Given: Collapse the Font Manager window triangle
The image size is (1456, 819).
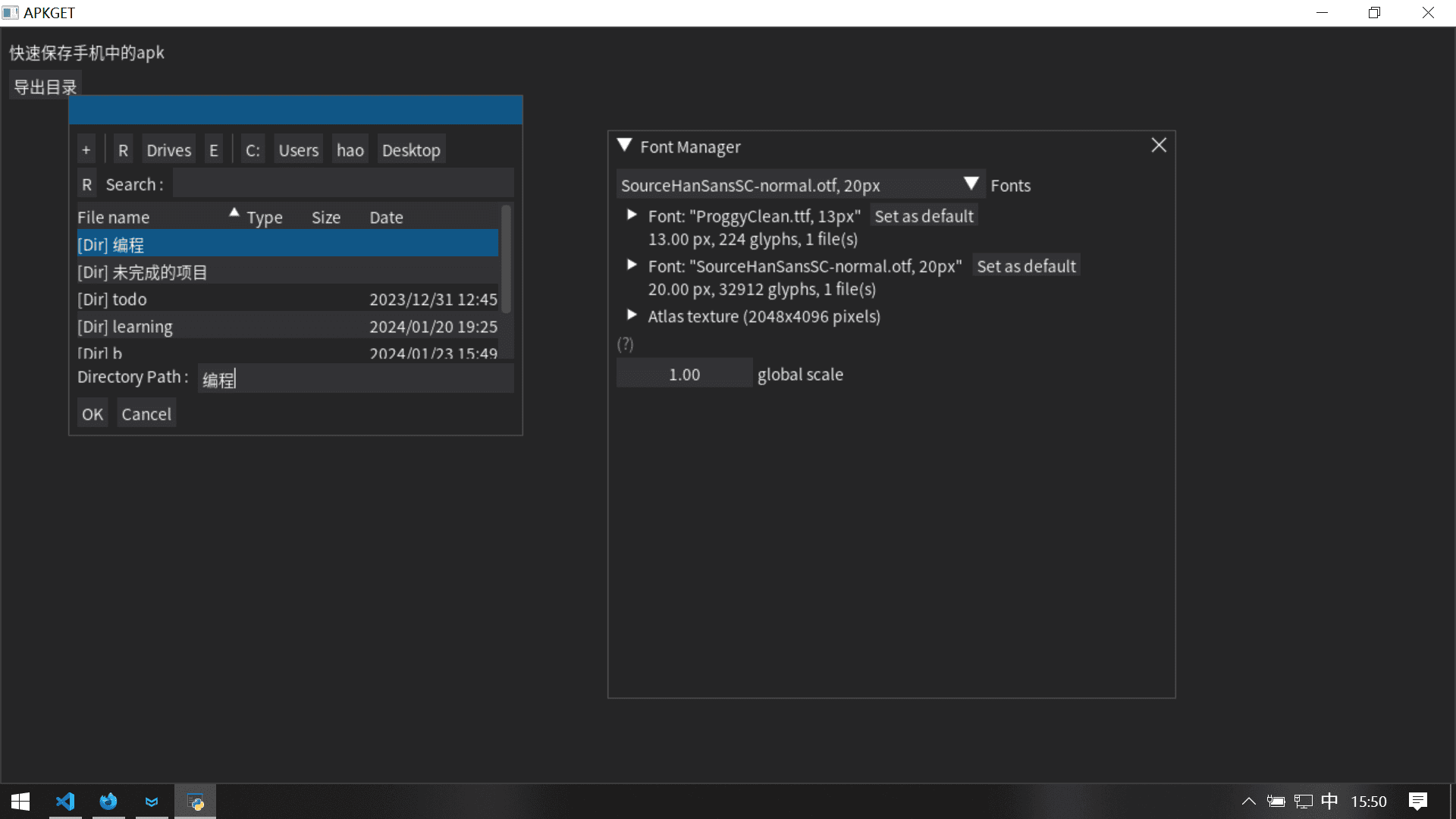Looking at the screenshot, I should pyautogui.click(x=625, y=146).
